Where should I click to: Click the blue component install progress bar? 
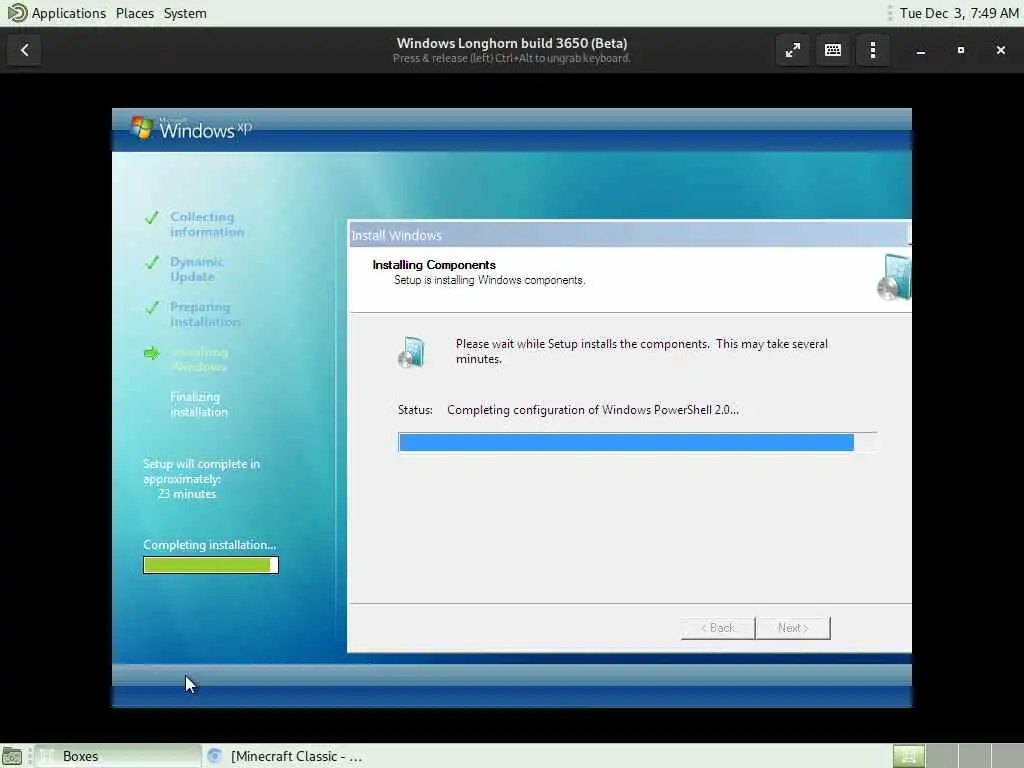637,442
